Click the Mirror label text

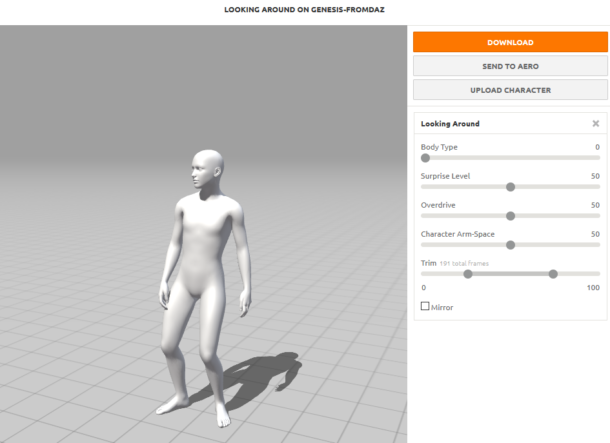click(x=442, y=307)
